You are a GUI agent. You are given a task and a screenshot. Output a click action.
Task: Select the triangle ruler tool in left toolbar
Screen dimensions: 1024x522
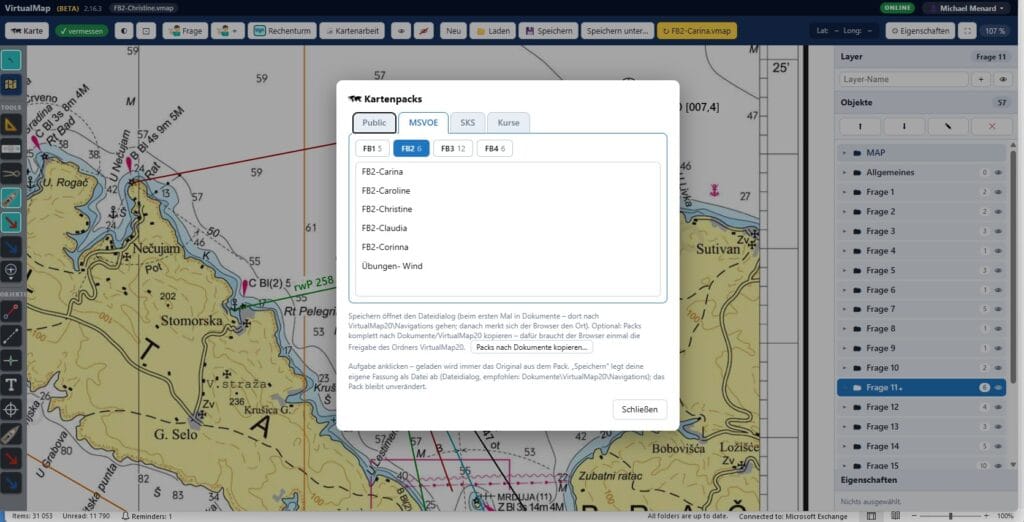pyautogui.click(x=11, y=125)
